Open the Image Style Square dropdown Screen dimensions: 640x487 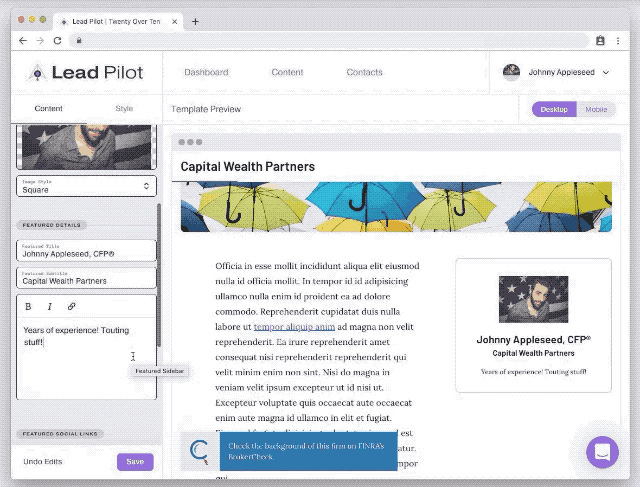pyautogui.click(x=86, y=186)
